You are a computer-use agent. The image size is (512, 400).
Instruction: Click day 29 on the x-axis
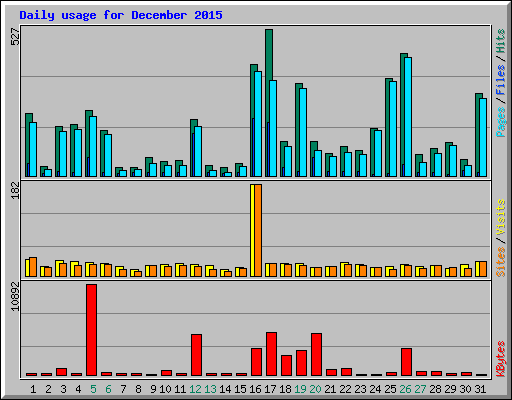click(450, 389)
